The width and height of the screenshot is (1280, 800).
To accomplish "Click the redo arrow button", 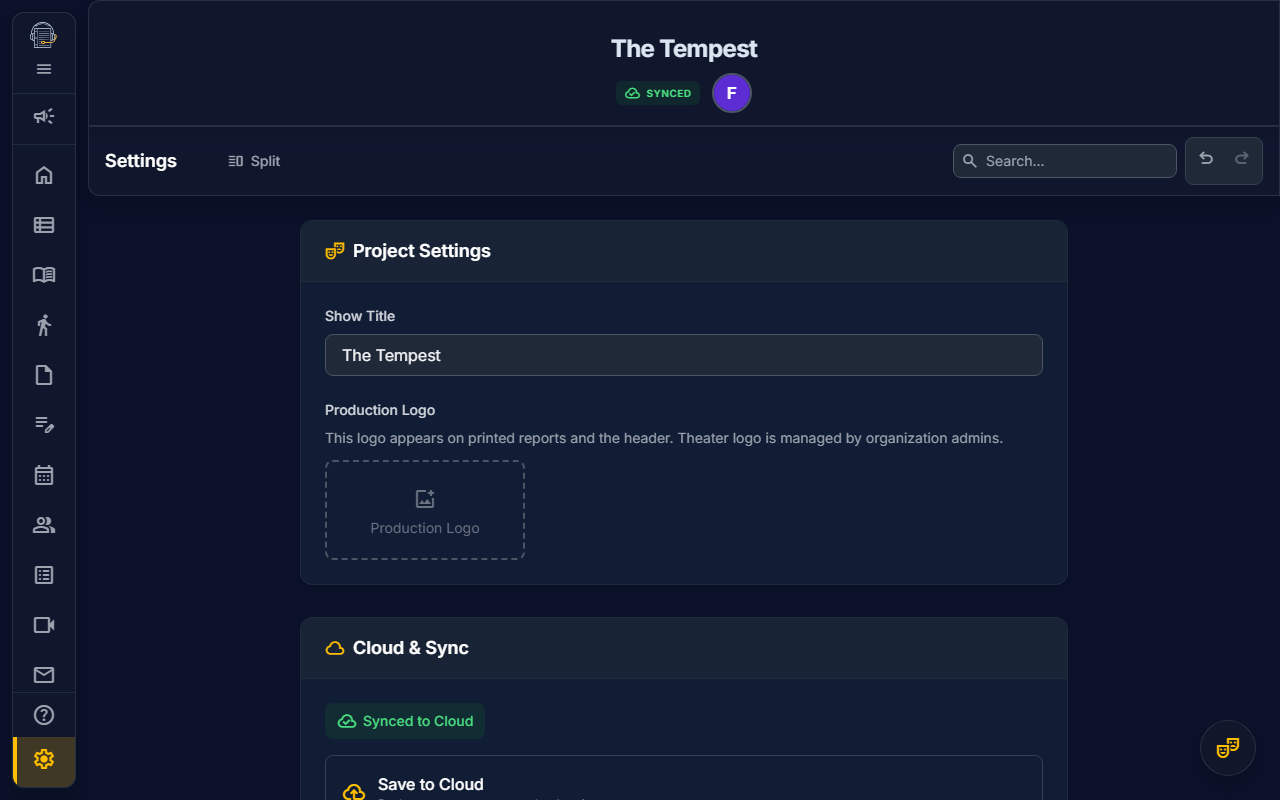I will (1240, 159).
